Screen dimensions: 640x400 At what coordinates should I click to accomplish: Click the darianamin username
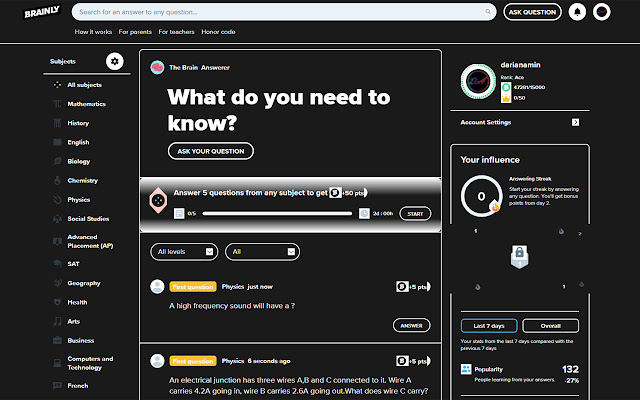520,65
